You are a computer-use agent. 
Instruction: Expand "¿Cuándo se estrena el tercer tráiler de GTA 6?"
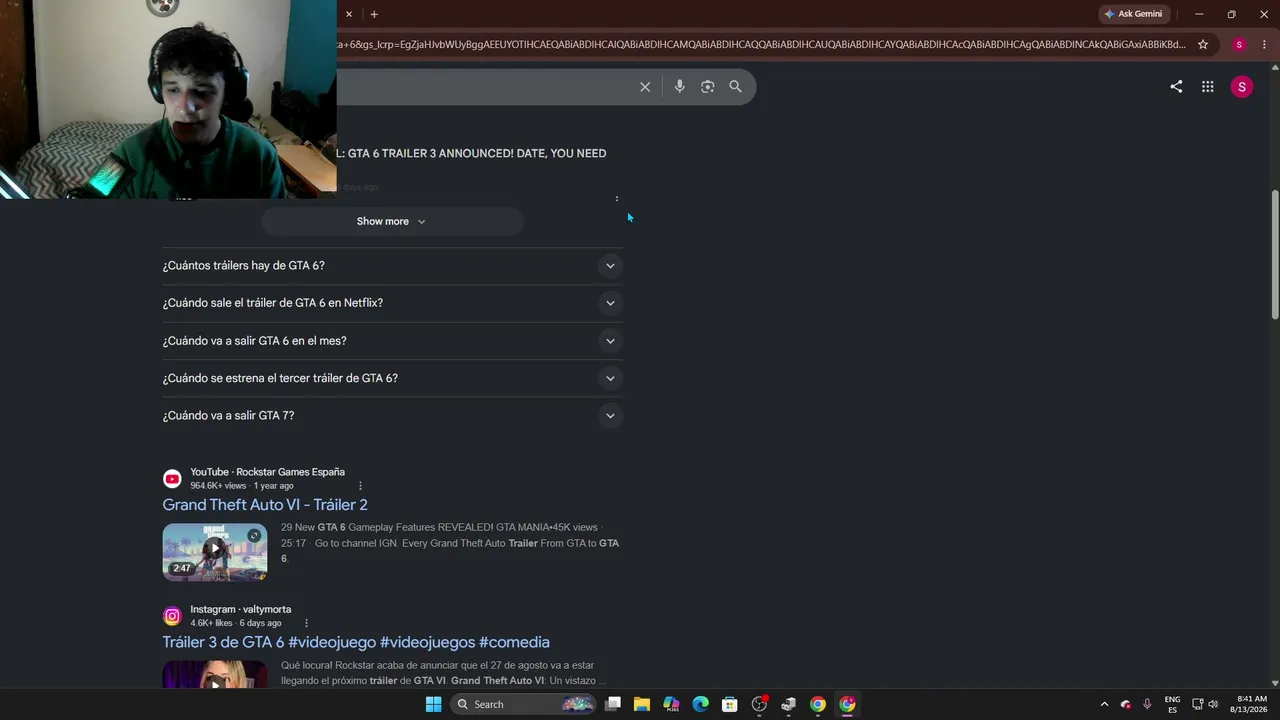point(392,378)
